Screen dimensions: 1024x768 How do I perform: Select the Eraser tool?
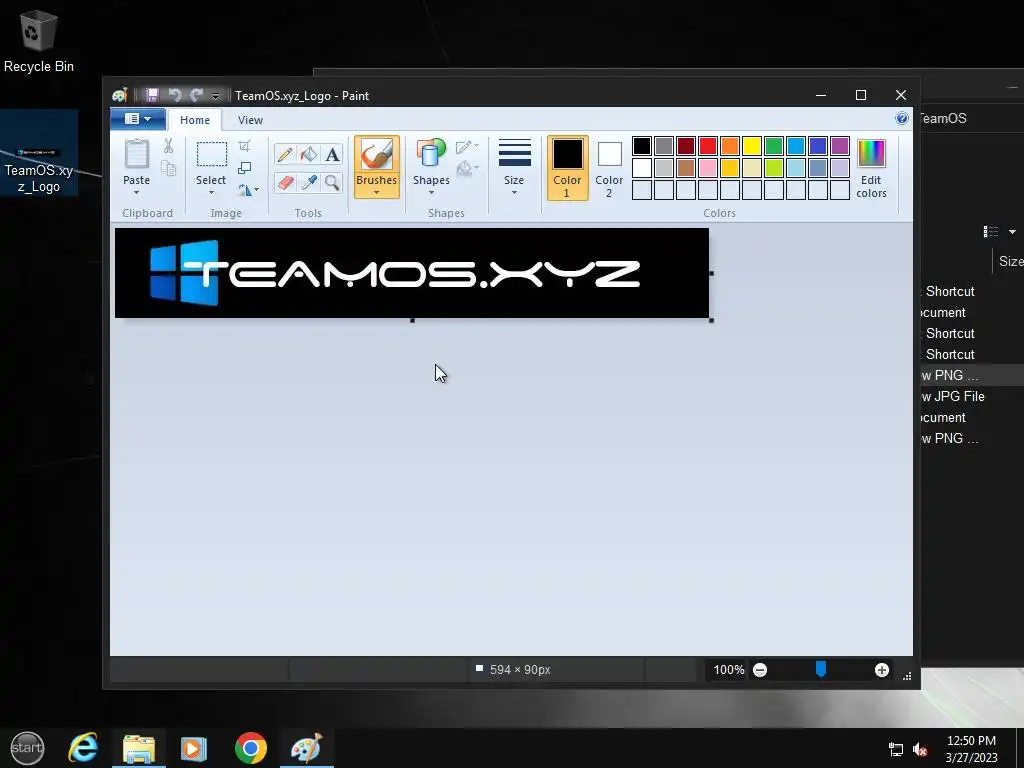click(284, 182)
